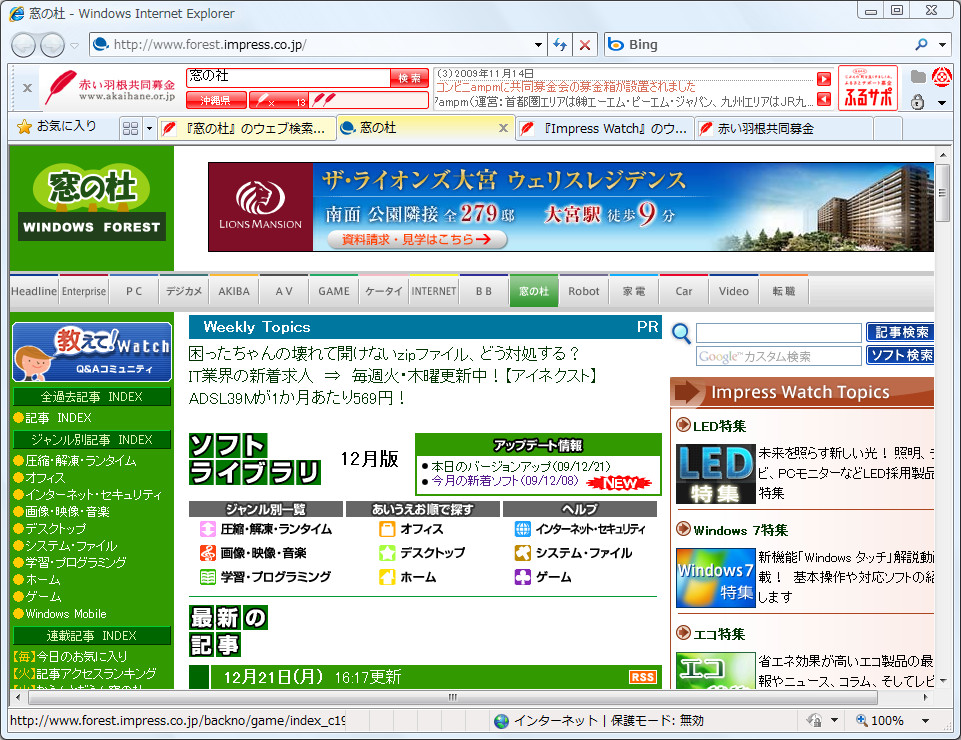Viewport: 961px width, 740px height.
Task: Click the browser Forward arrow button
Action: coord(52,45)
